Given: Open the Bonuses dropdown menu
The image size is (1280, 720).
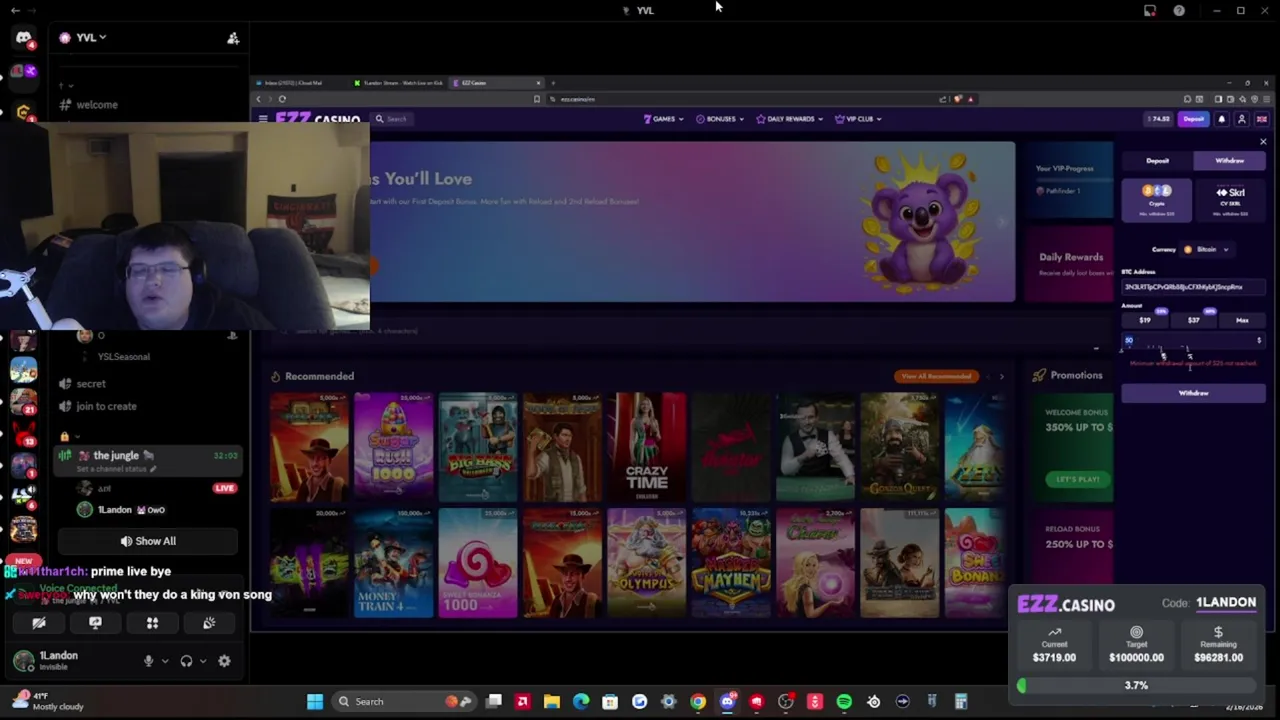Looking at the screenshot, I should pos(720,119).
